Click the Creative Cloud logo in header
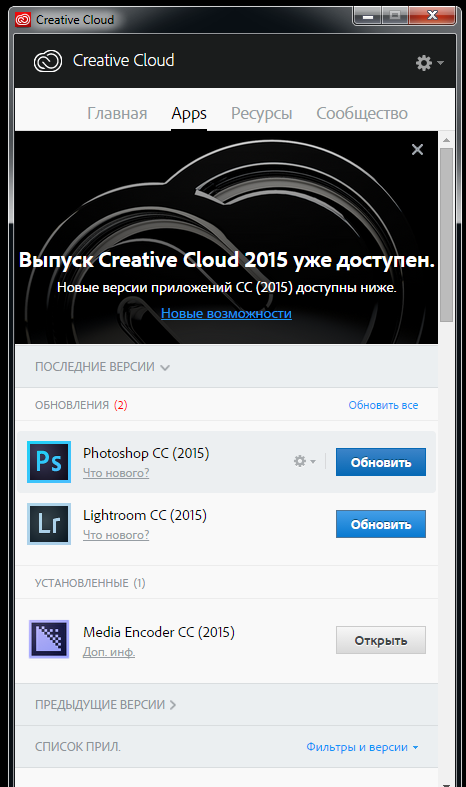Image resolution: width=466 pixels, height=787 pixels. (x=48, y=61)
